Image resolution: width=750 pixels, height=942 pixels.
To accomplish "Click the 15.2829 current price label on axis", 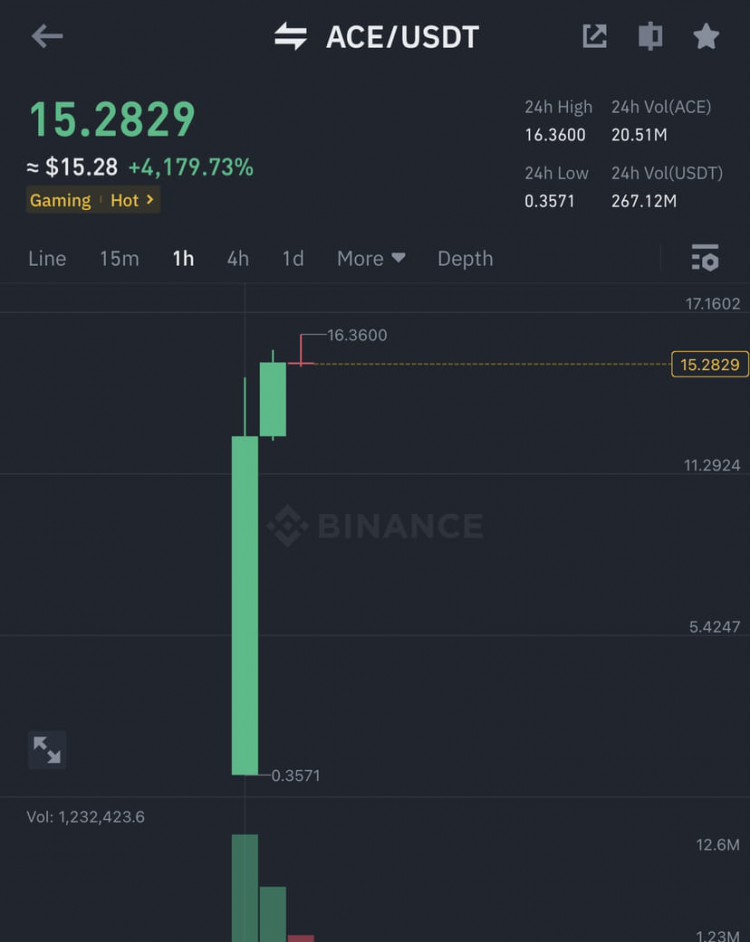I will click(710, 364).
